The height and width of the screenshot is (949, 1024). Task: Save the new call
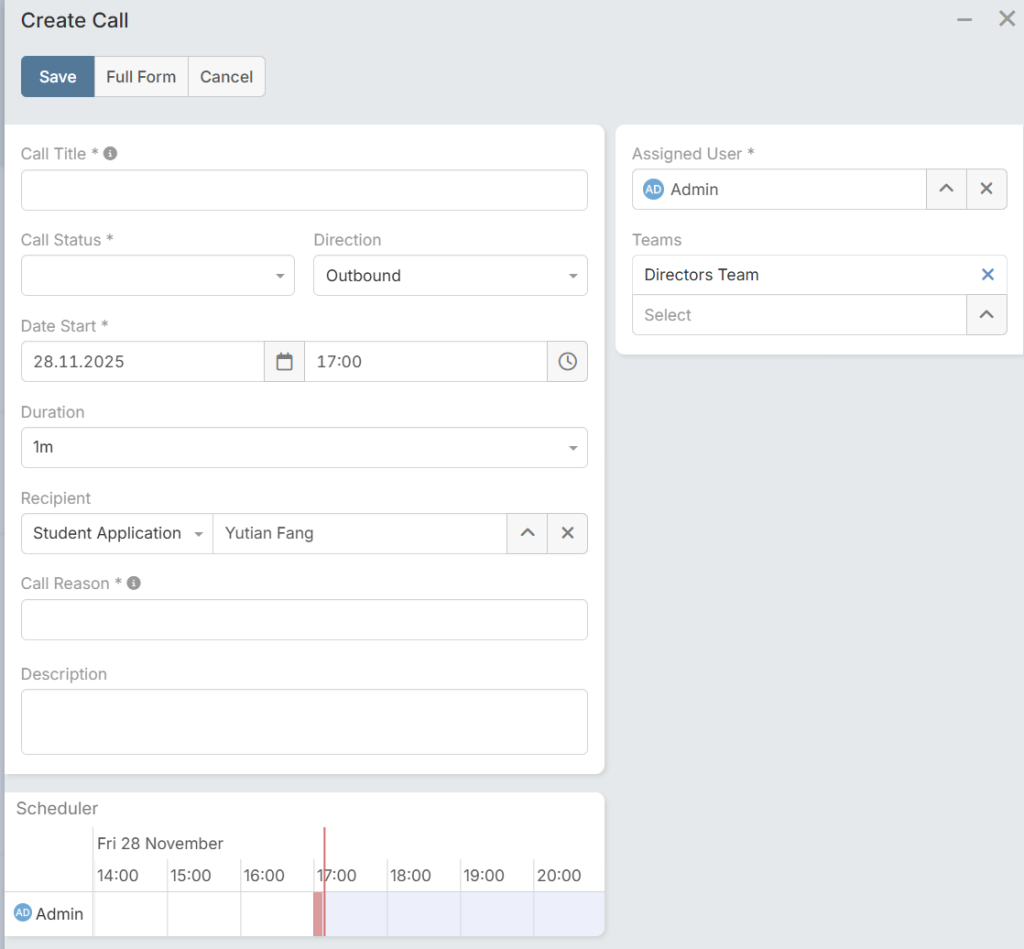[x=58, y=77]
